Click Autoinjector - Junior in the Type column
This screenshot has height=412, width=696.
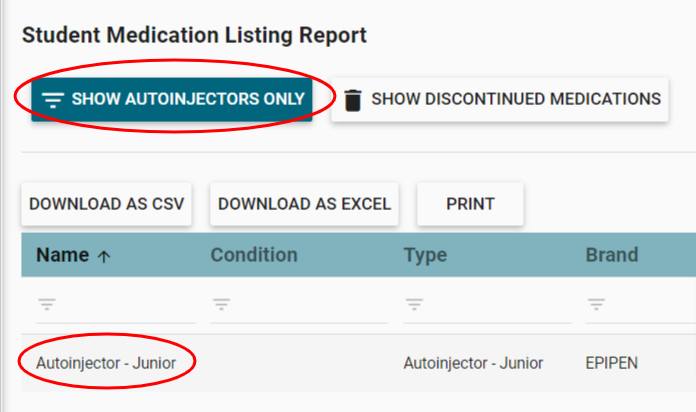coord(473,363)
